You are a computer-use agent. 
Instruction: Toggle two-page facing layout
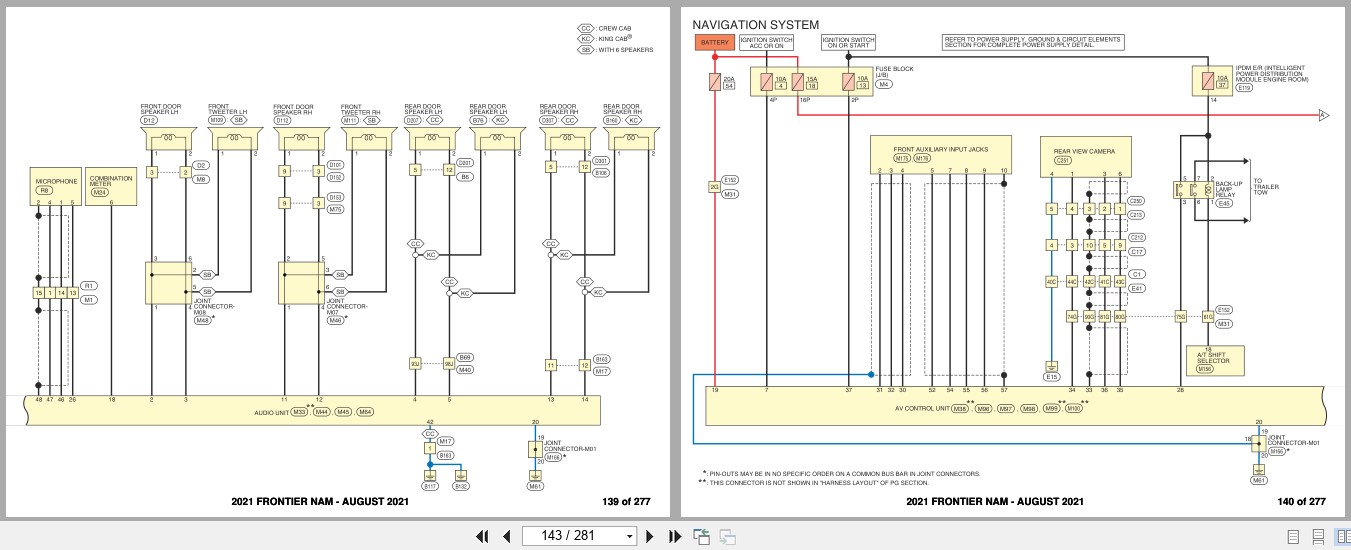[x=1342, y=537]
